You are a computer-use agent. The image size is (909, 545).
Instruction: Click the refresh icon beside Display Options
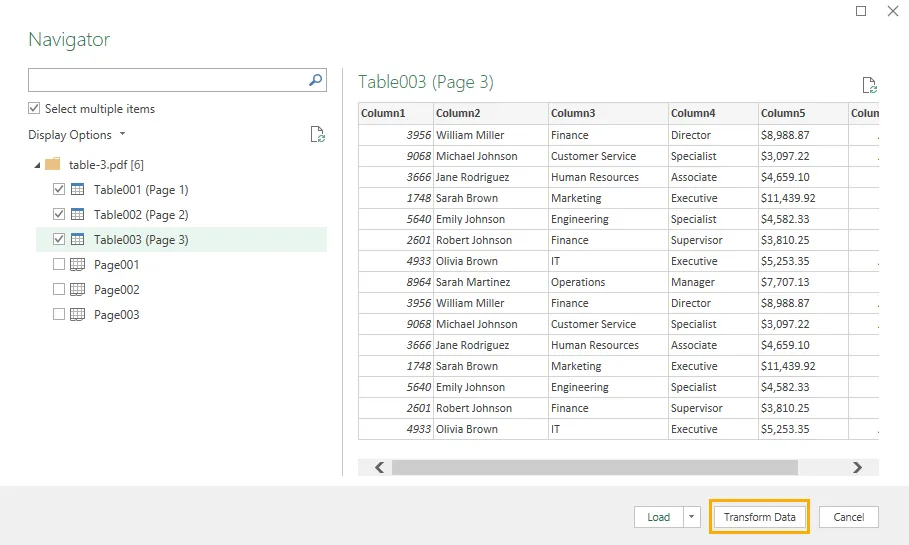tap(317, 135)
